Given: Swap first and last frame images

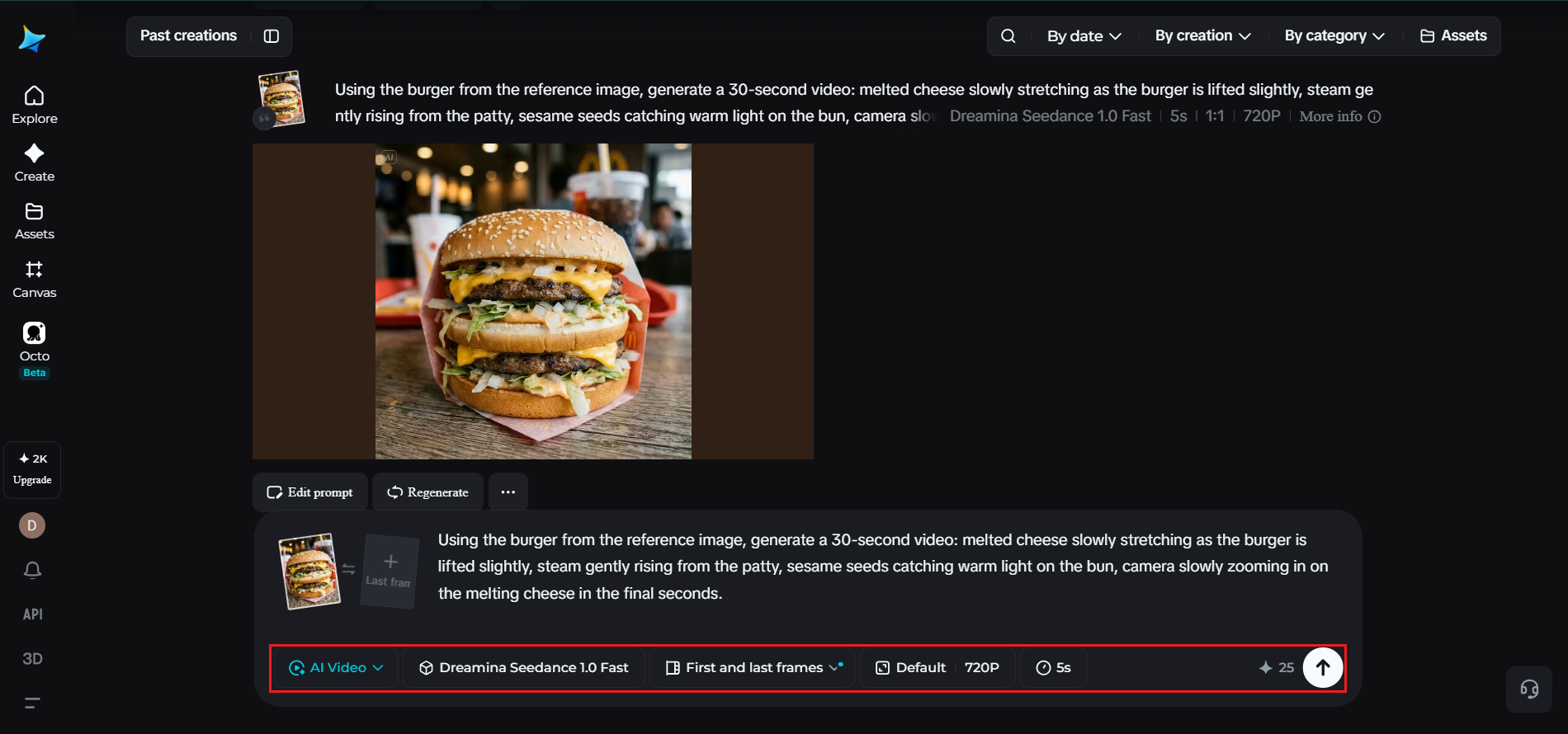Looking at the screenshot, I should coord(348,569).
